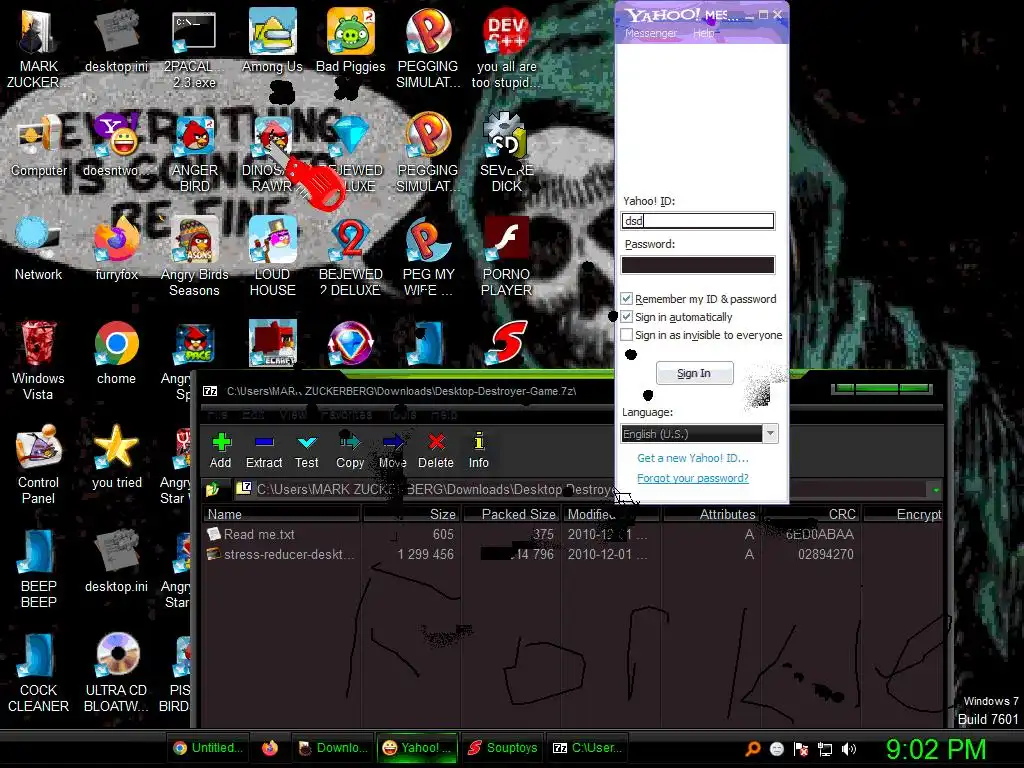Switch to the Downlo... taskbar button
This screenshot has height=768, width=1024.
[x=333, y=748]
